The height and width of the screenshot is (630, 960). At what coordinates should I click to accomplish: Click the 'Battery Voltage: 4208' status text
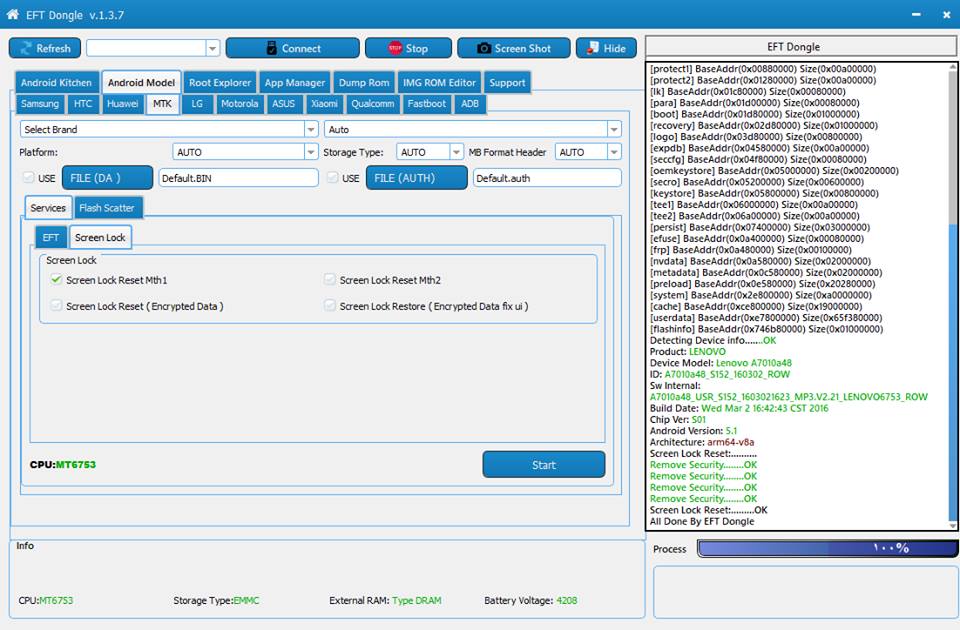tap(530, 601)
